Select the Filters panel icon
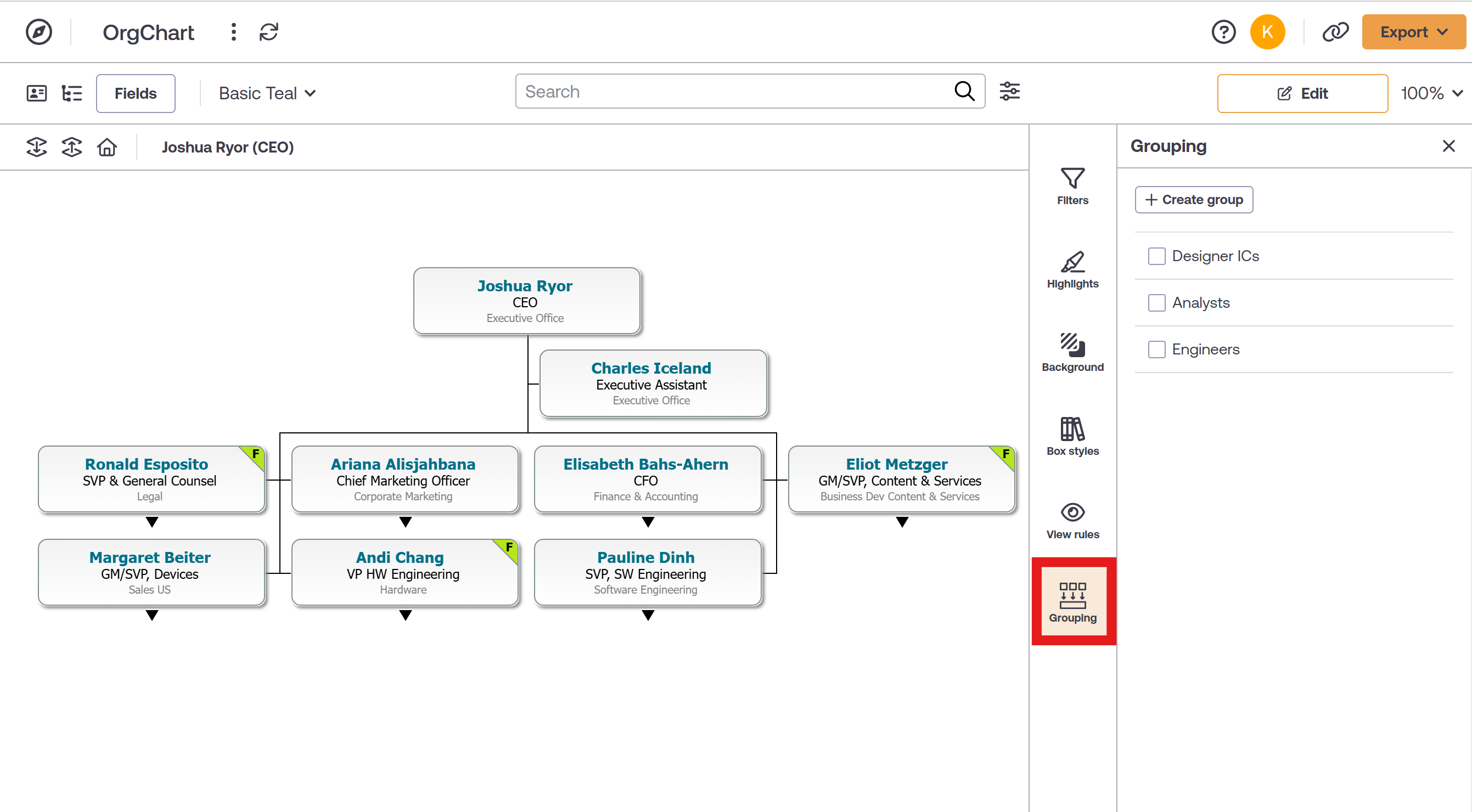Screen dimensions: 1472x812 (x=1071, y=185)
